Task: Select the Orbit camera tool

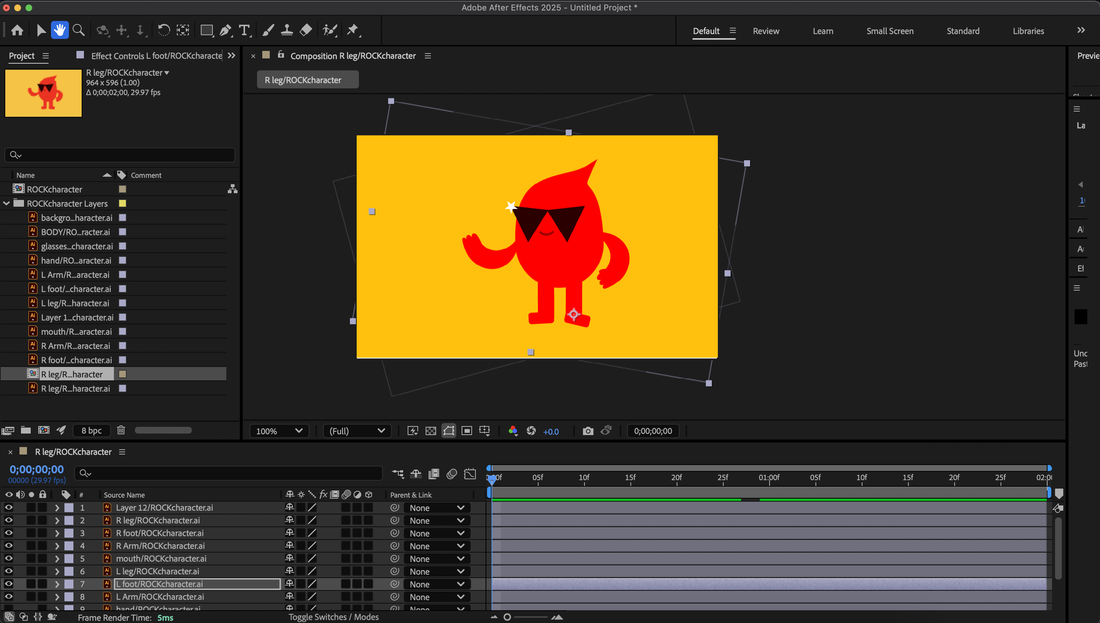Action: pos(102,30)
